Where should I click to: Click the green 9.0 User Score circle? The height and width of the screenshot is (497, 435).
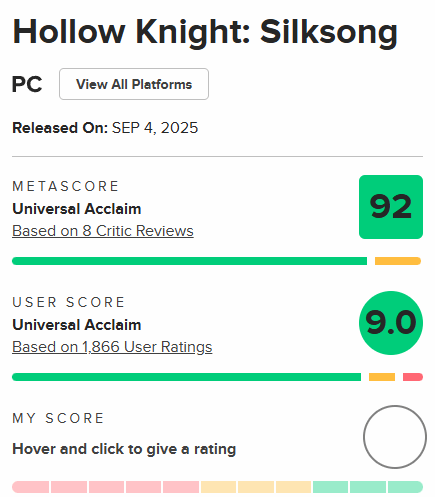391,323
